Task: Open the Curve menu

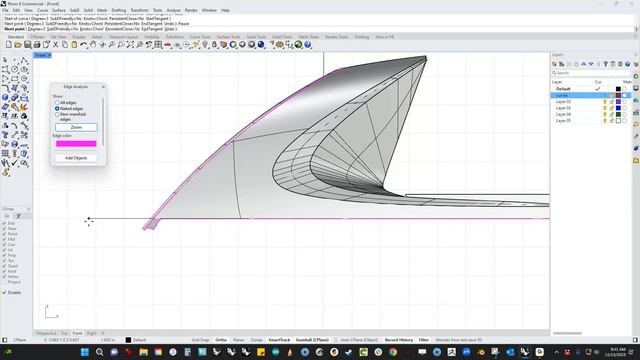Action: coord(42,10)
